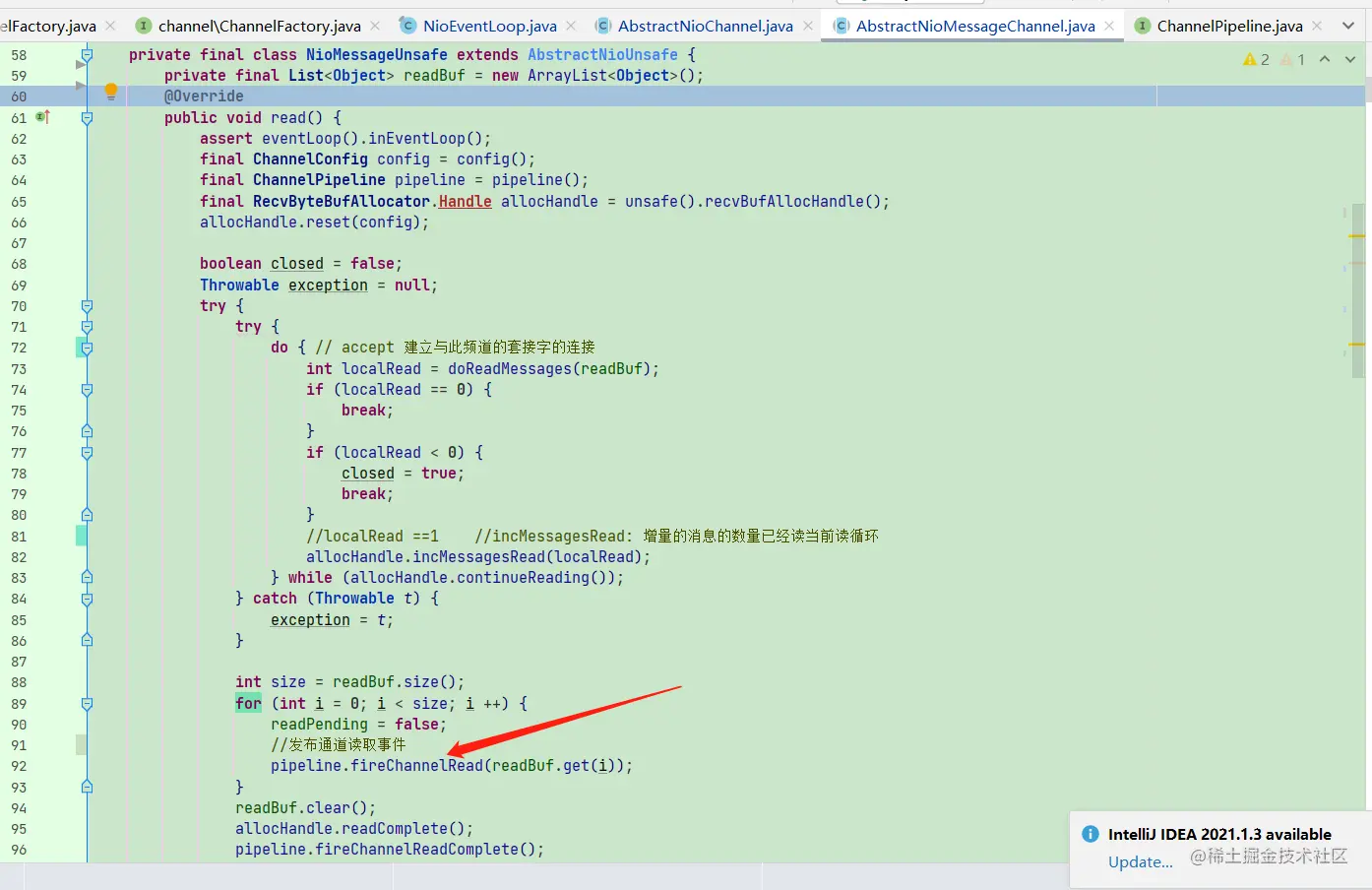Screen dimensions: 1372x890
Task: Click readPending assignment on line 90
Action: point(358,725)
